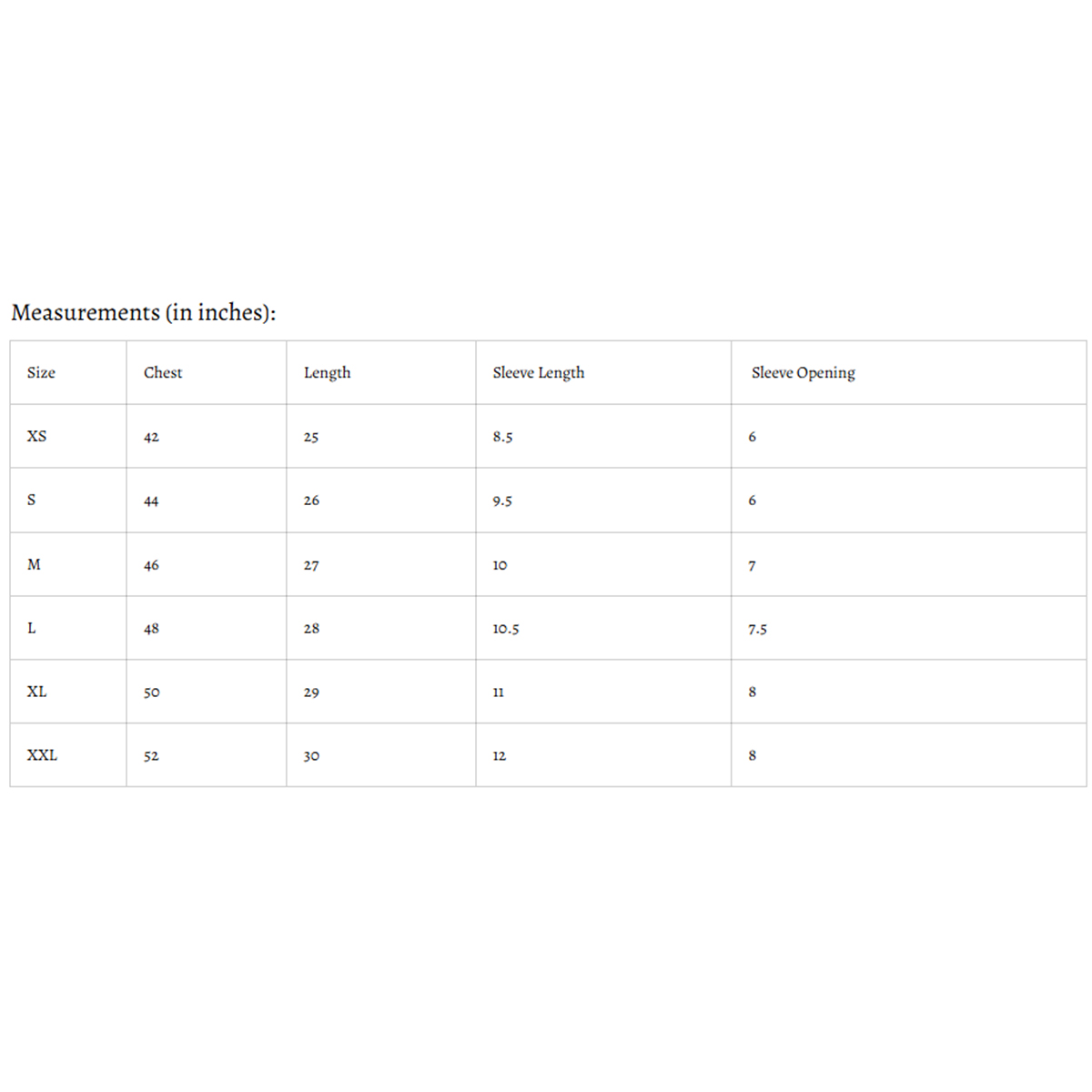1092x1092 pixels.
Task: Click the Length column header
Action: (x=327, y=372)
